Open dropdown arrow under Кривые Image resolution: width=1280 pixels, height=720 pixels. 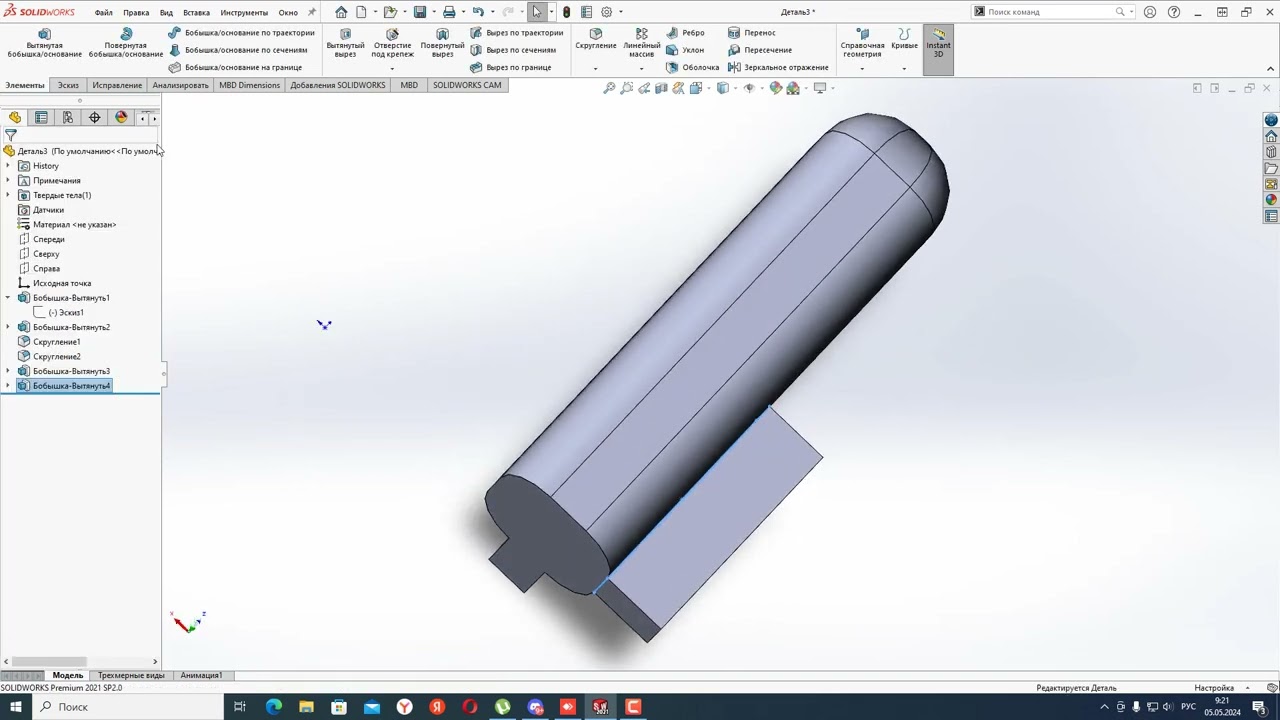(x=904, y=68)
